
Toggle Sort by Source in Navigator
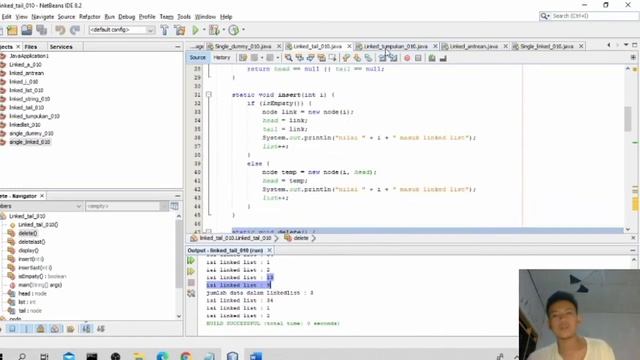pos(101,329)
